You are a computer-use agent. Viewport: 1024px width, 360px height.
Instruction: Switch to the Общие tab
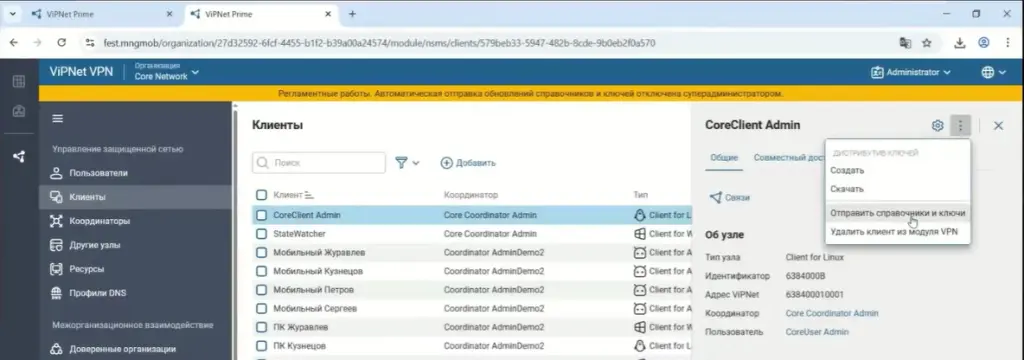724,157
